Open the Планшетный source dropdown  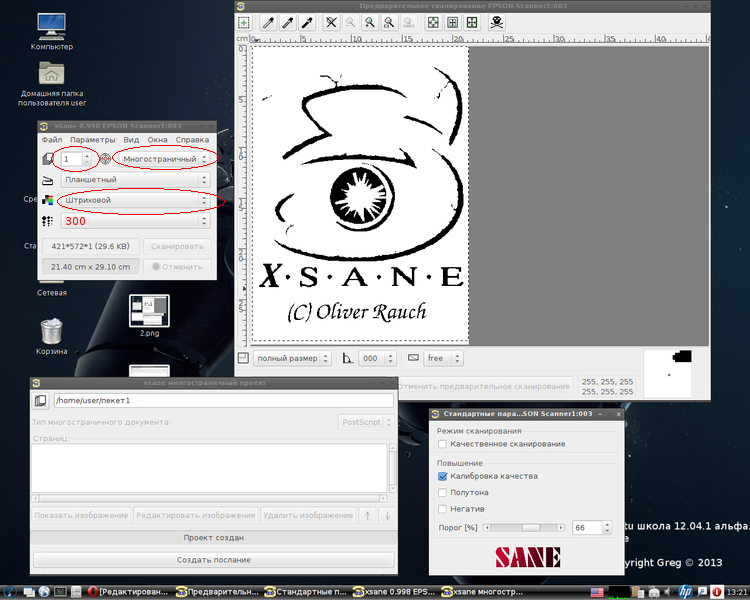click(135, 179)
